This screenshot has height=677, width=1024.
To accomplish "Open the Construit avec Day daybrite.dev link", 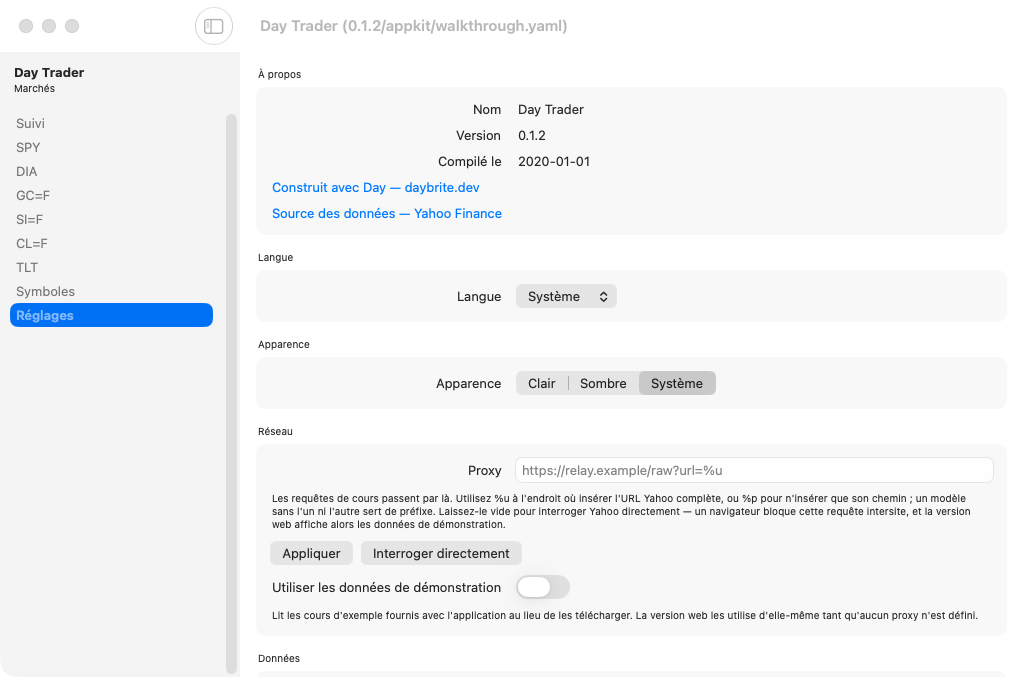I will 376,187.
